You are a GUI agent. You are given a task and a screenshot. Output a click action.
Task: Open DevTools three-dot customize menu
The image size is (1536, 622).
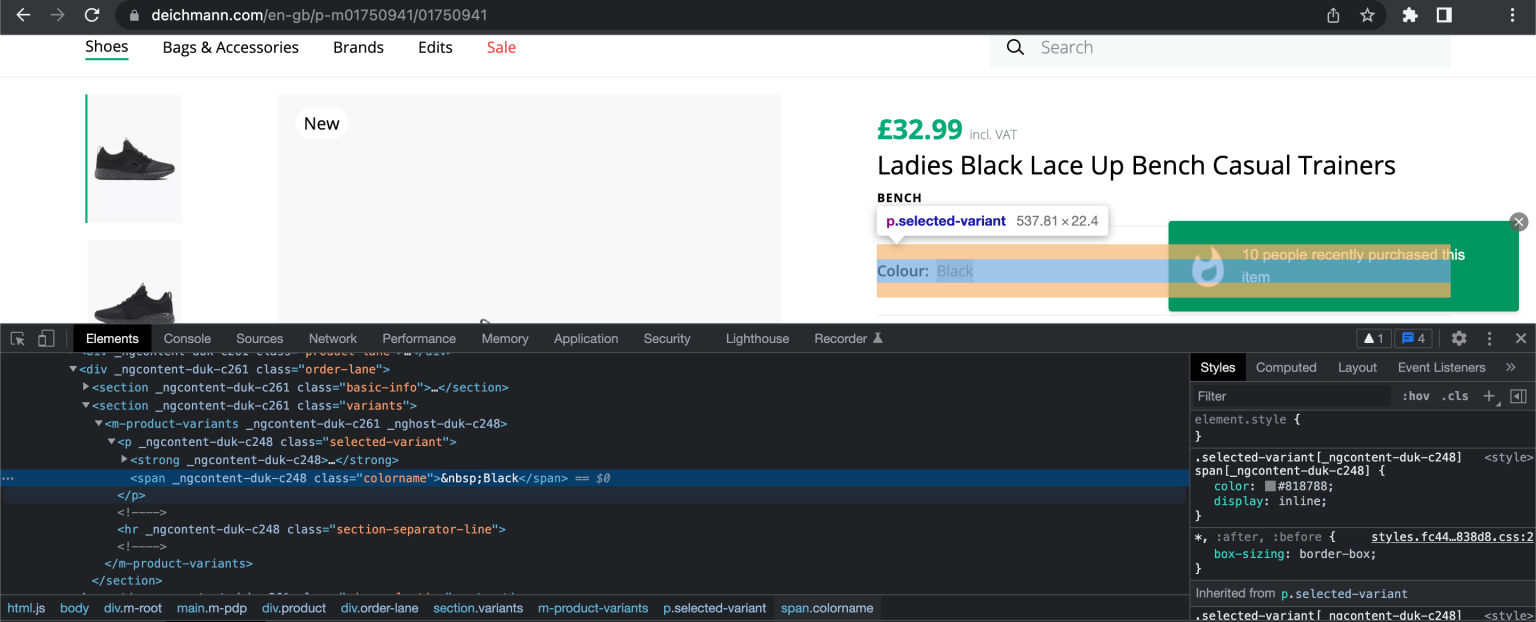click(x=1489, y=339)
